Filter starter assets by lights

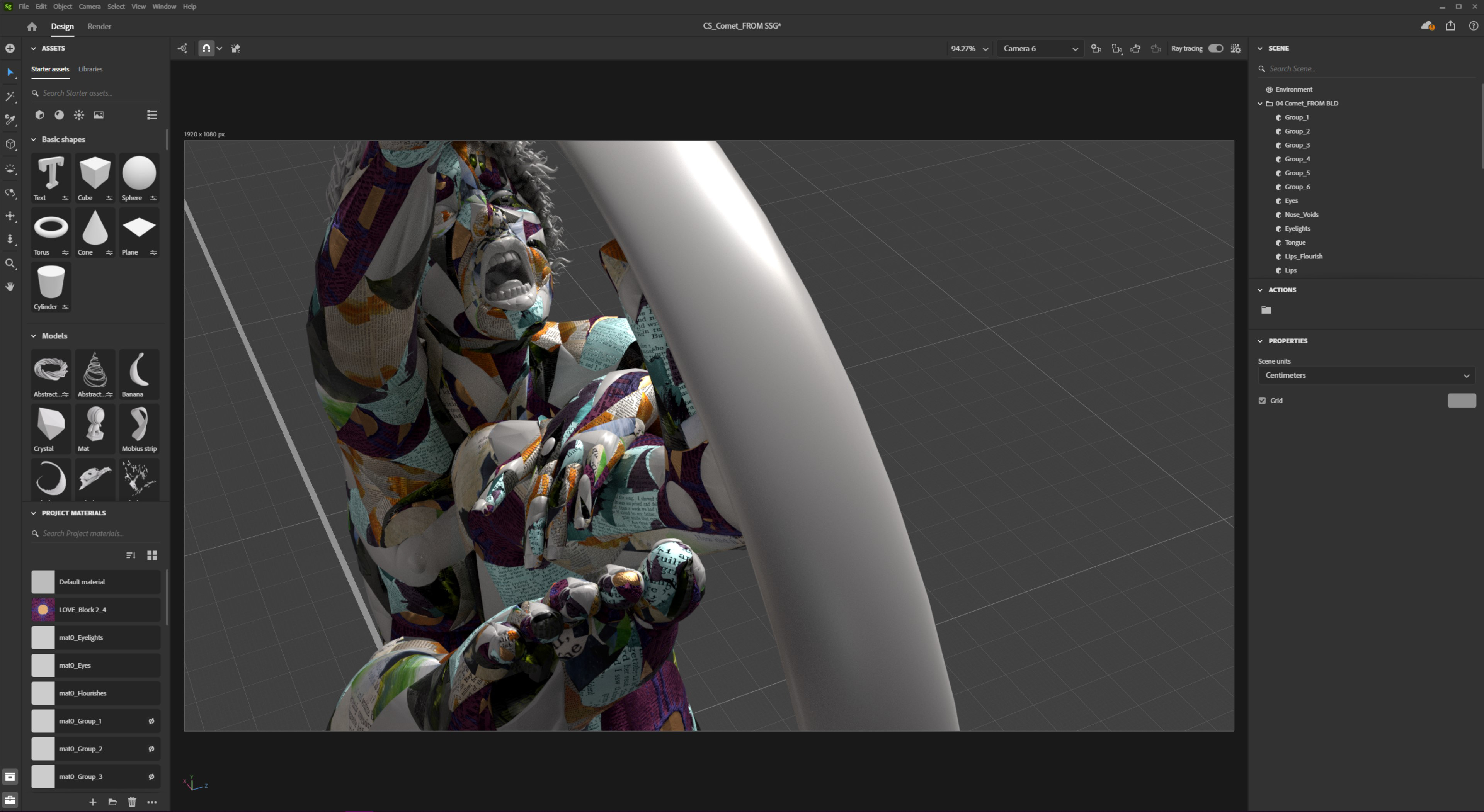(79, 115)
